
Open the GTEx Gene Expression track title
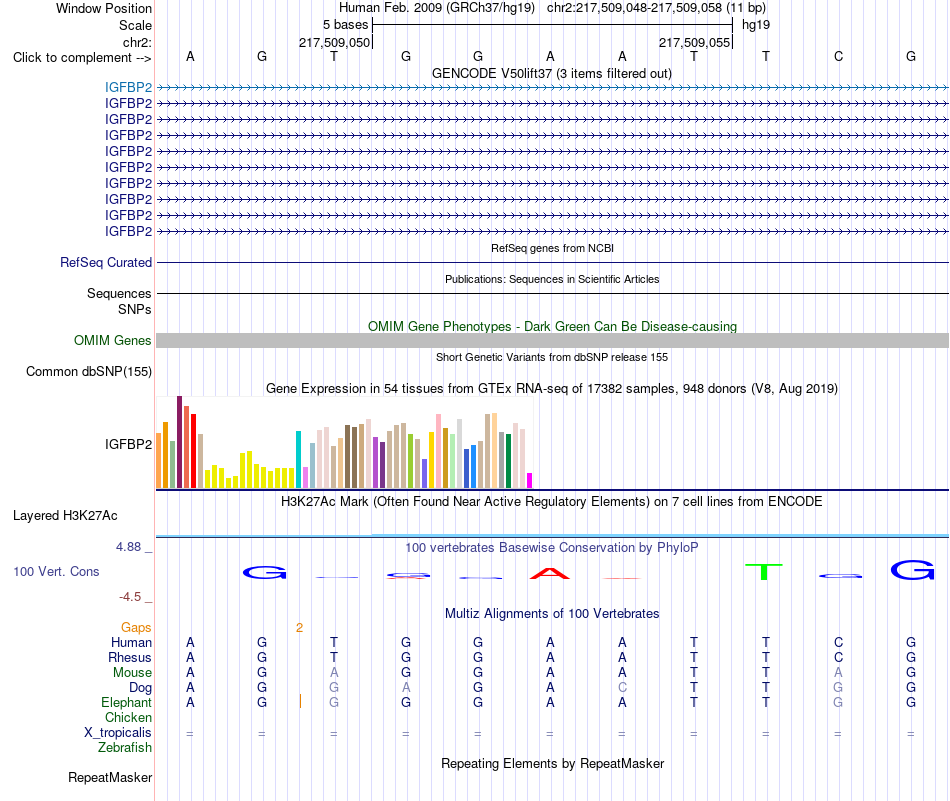coord(552,388)
